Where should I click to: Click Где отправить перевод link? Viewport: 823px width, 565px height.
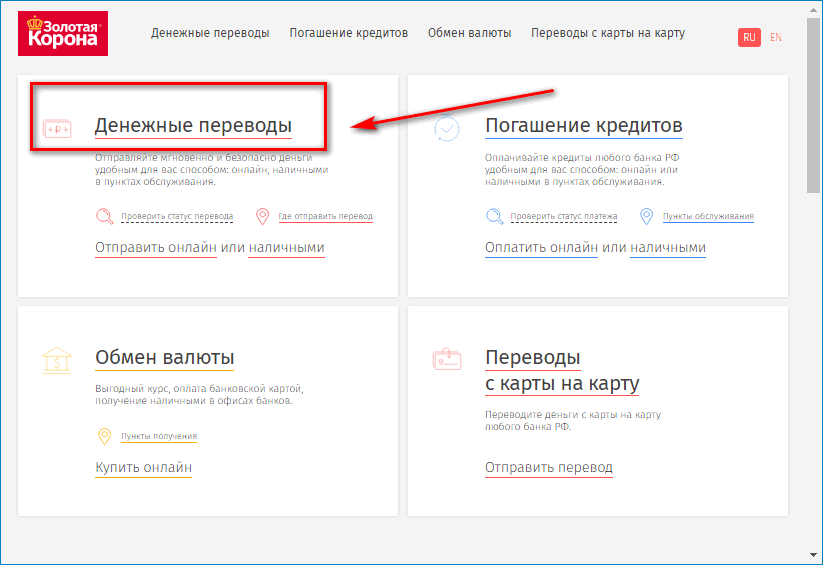pyautogui.click(x=325, y=216)
